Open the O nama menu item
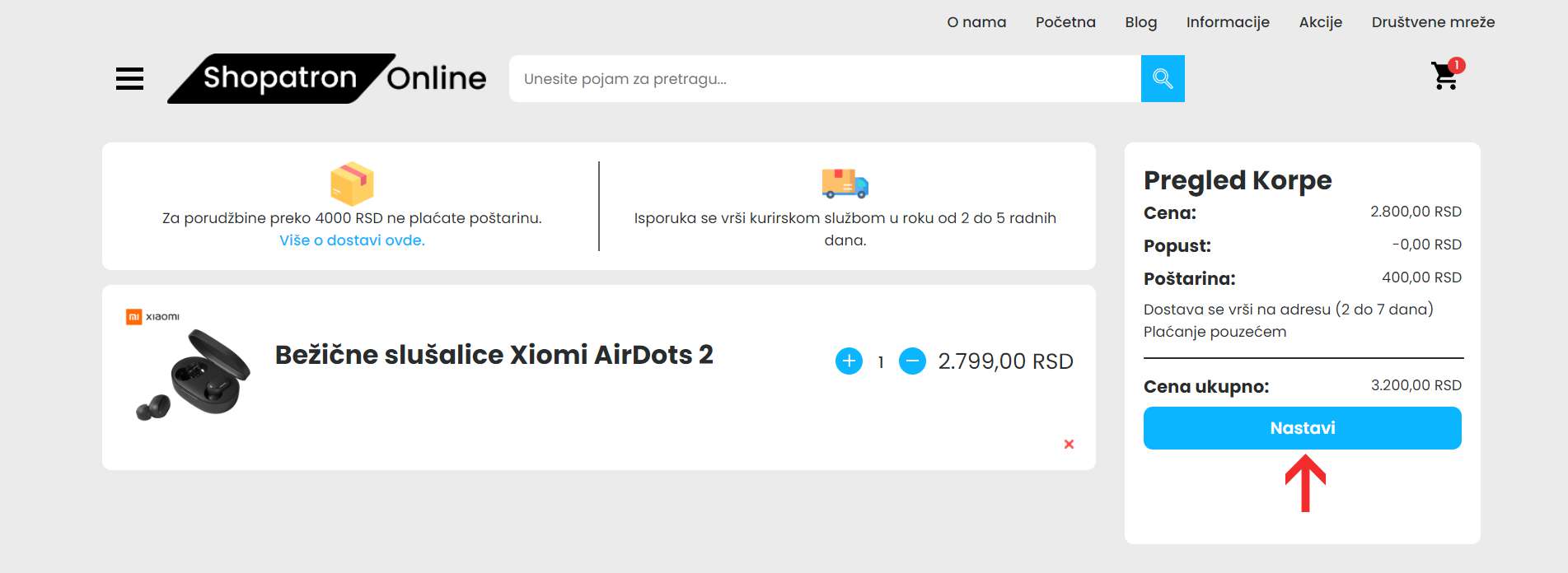1568x573 pixels. [x=976, y=22]
